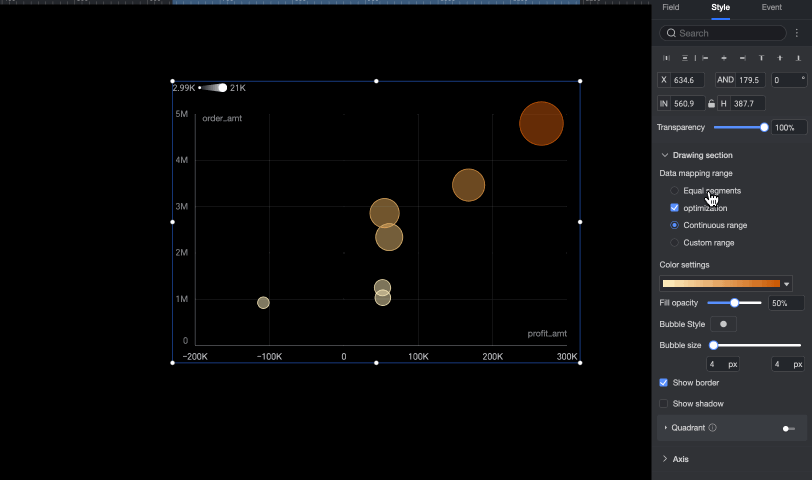Open the Bubble Style selector
Image resolution: width=812 pixels, height=480 pixels.
pyautogui.click(x=723, y=324)
